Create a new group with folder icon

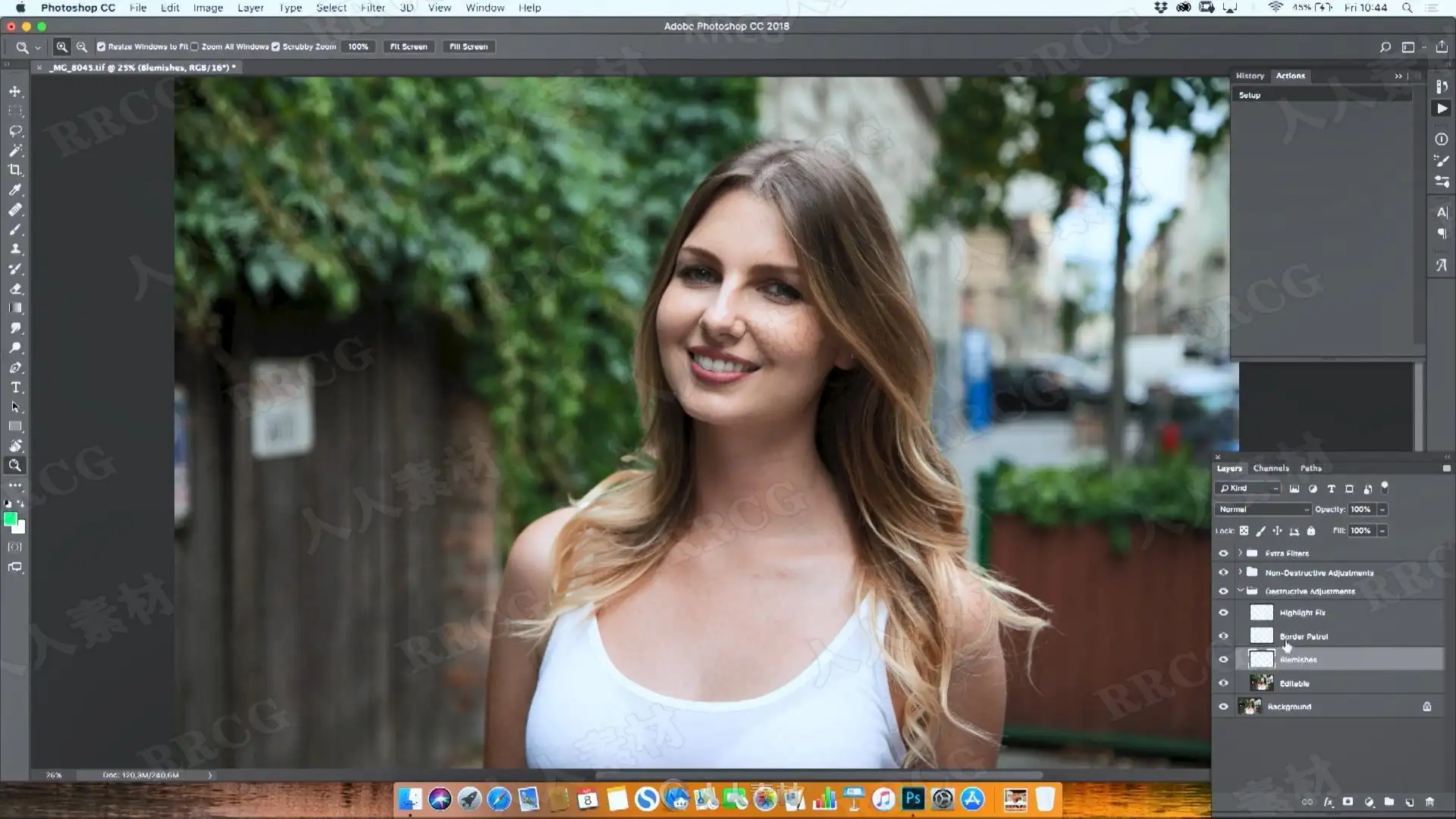coord(1389,802)
